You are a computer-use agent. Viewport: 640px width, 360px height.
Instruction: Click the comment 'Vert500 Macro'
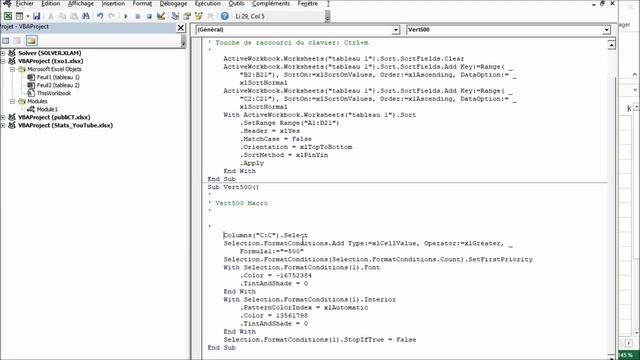(241, 203)
